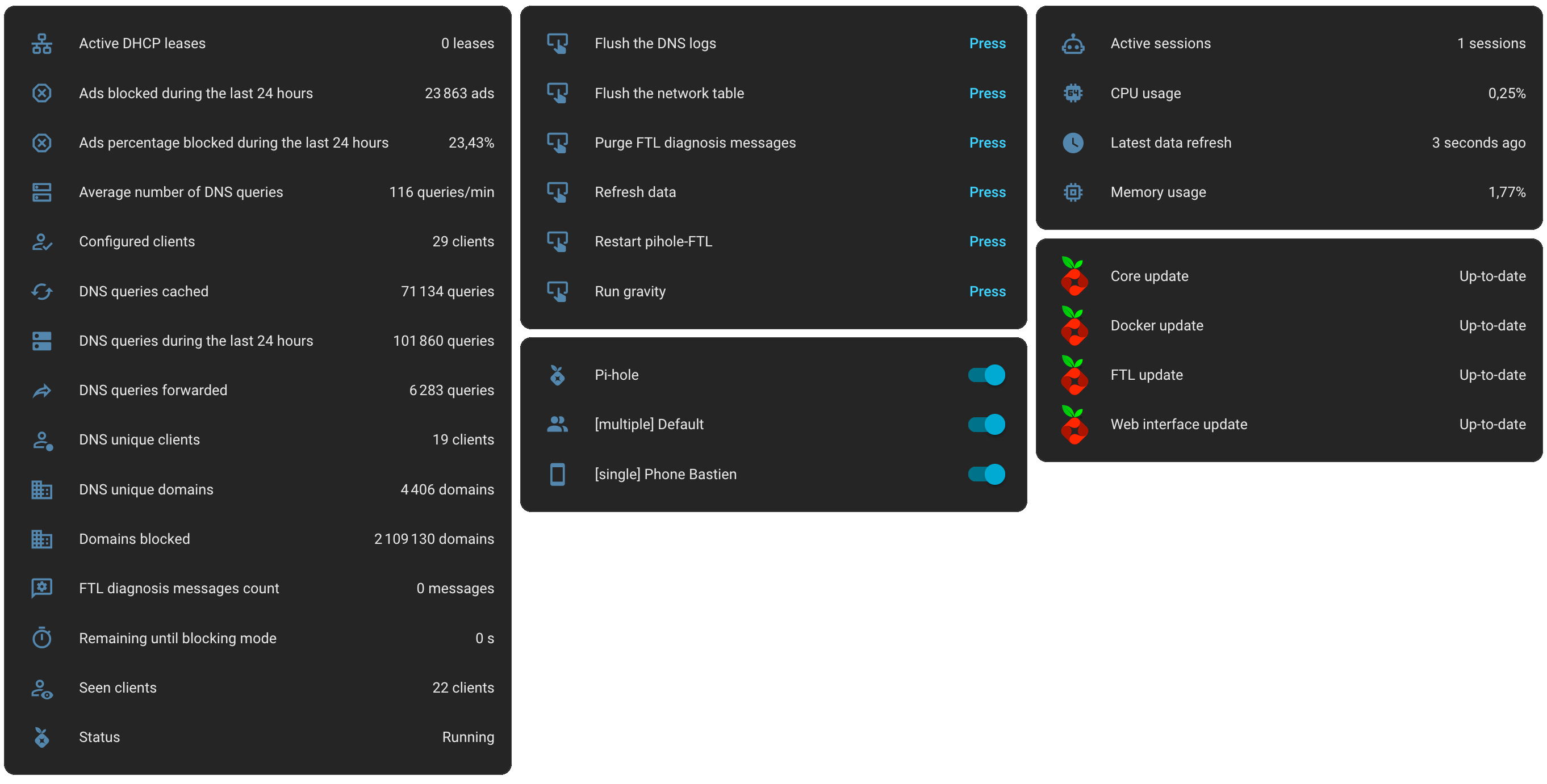Screen dimensions: 1547x784
Task: Click the stopwatch icon for Remaining until blocking mode
Action: click(x=41, y=638)
